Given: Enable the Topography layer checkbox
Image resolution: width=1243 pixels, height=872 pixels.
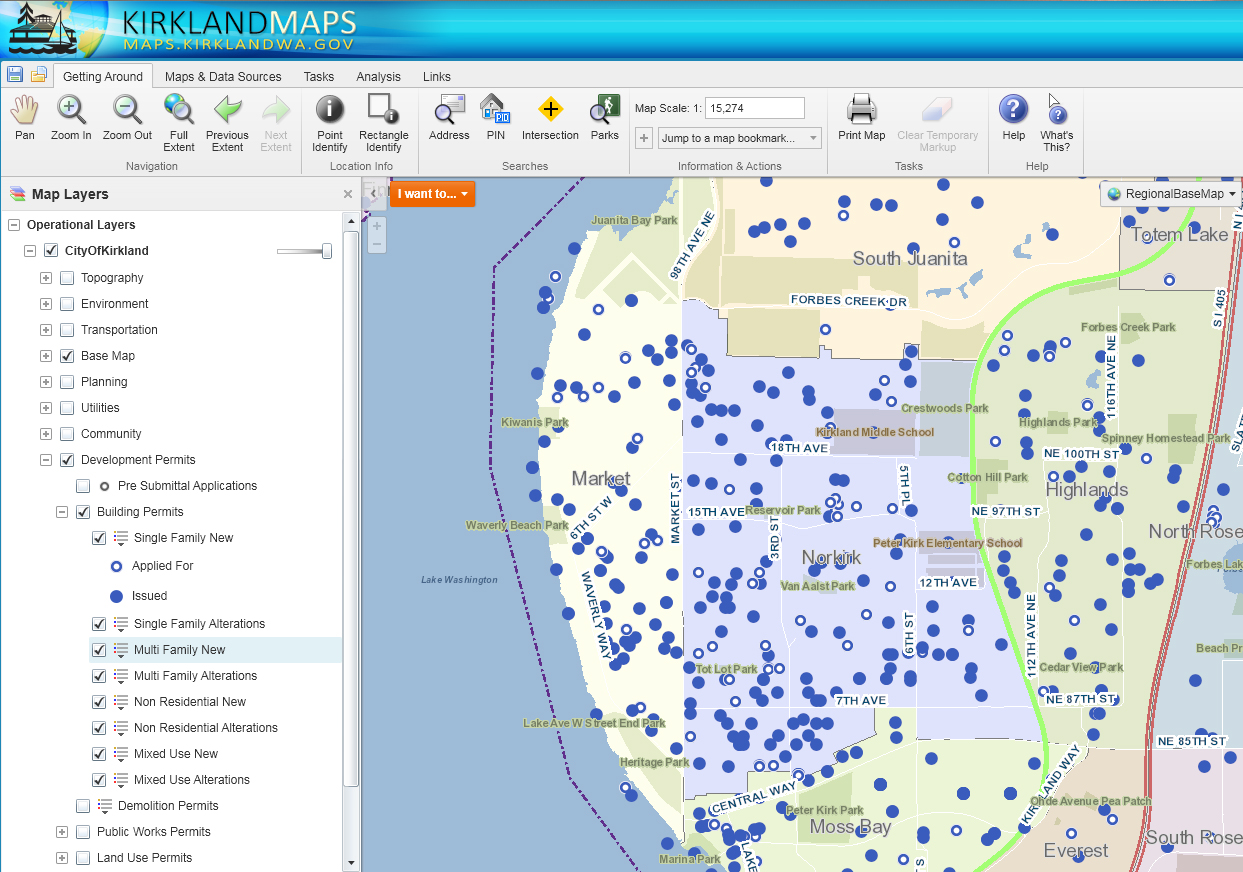Looking at the screenshot, I should pos(67,278).
